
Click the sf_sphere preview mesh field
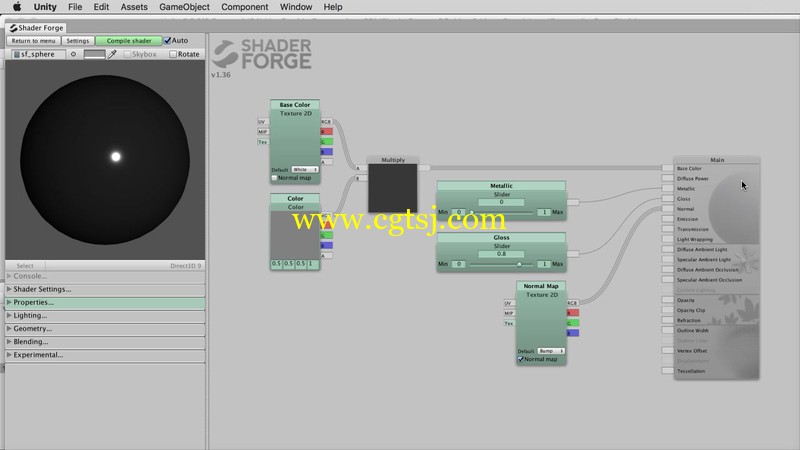pos(38,54)
